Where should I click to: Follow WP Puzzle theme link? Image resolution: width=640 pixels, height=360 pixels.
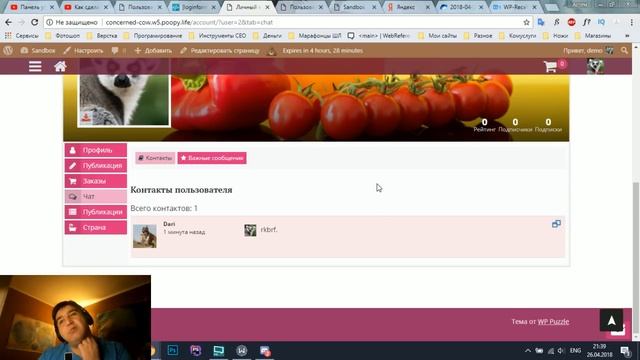(x=553, y=322)
